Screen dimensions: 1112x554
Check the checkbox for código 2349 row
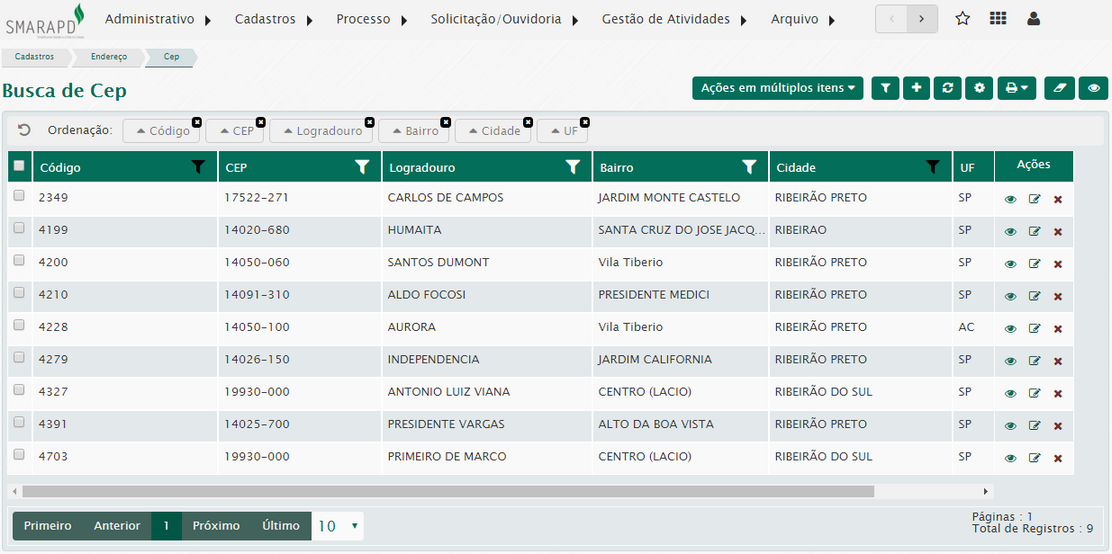coord(19,197)
